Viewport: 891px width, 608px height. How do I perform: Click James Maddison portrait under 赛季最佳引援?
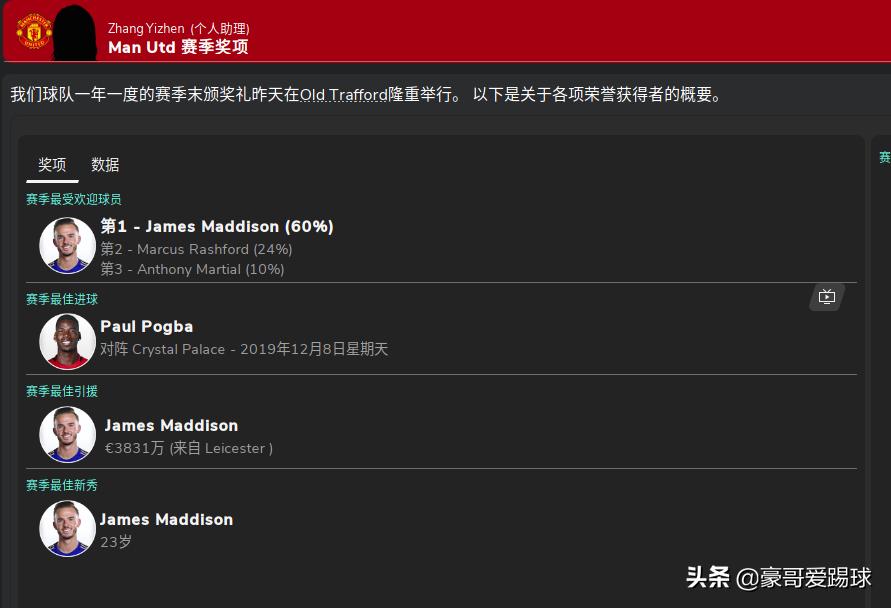(67, 434)
